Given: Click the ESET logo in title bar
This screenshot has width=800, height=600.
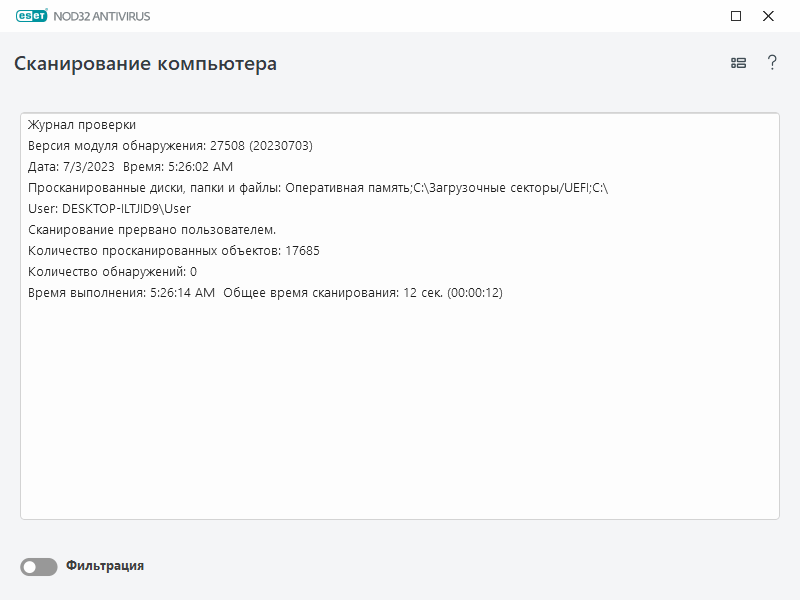Looking at the screenshot, I should 35,16.
